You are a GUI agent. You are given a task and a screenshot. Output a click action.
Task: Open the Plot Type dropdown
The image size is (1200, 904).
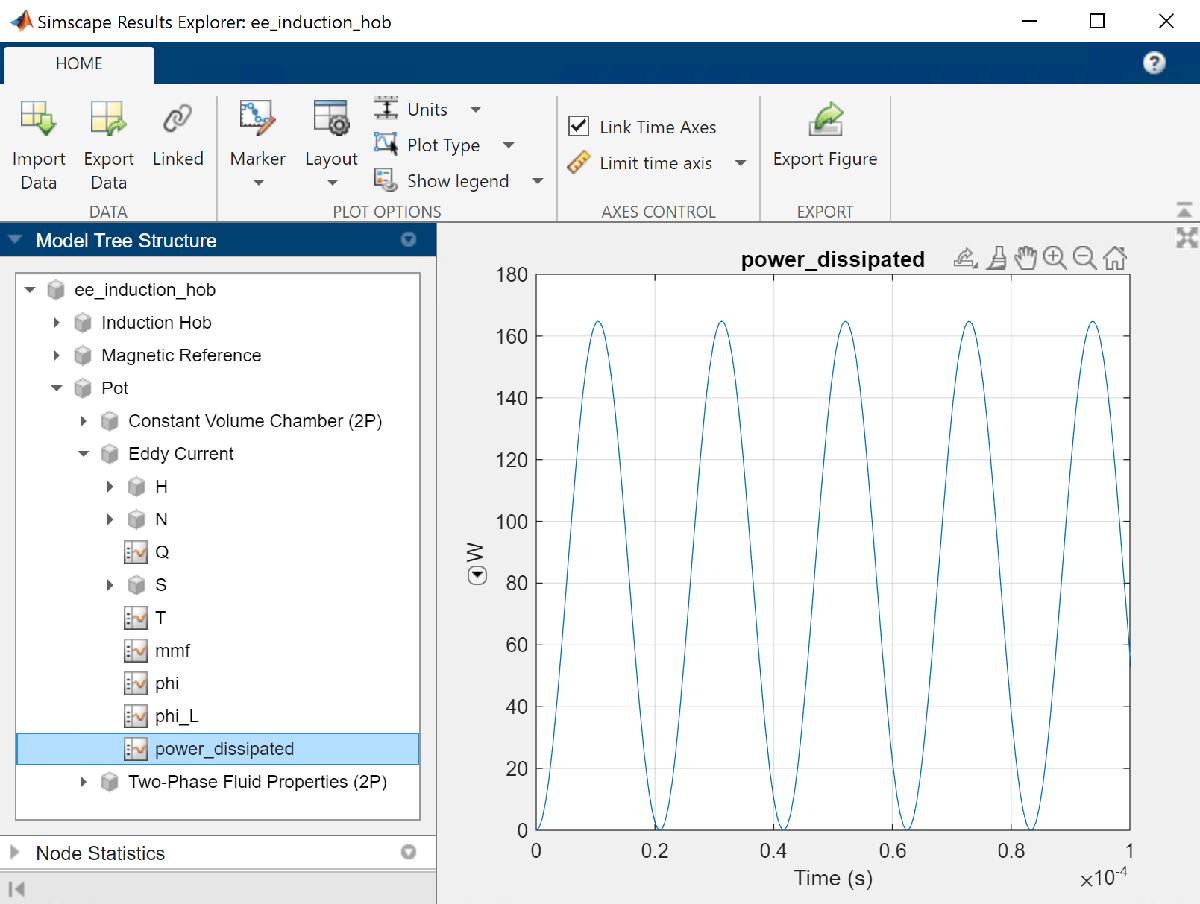pyautogui.click(x=508, y=146)
